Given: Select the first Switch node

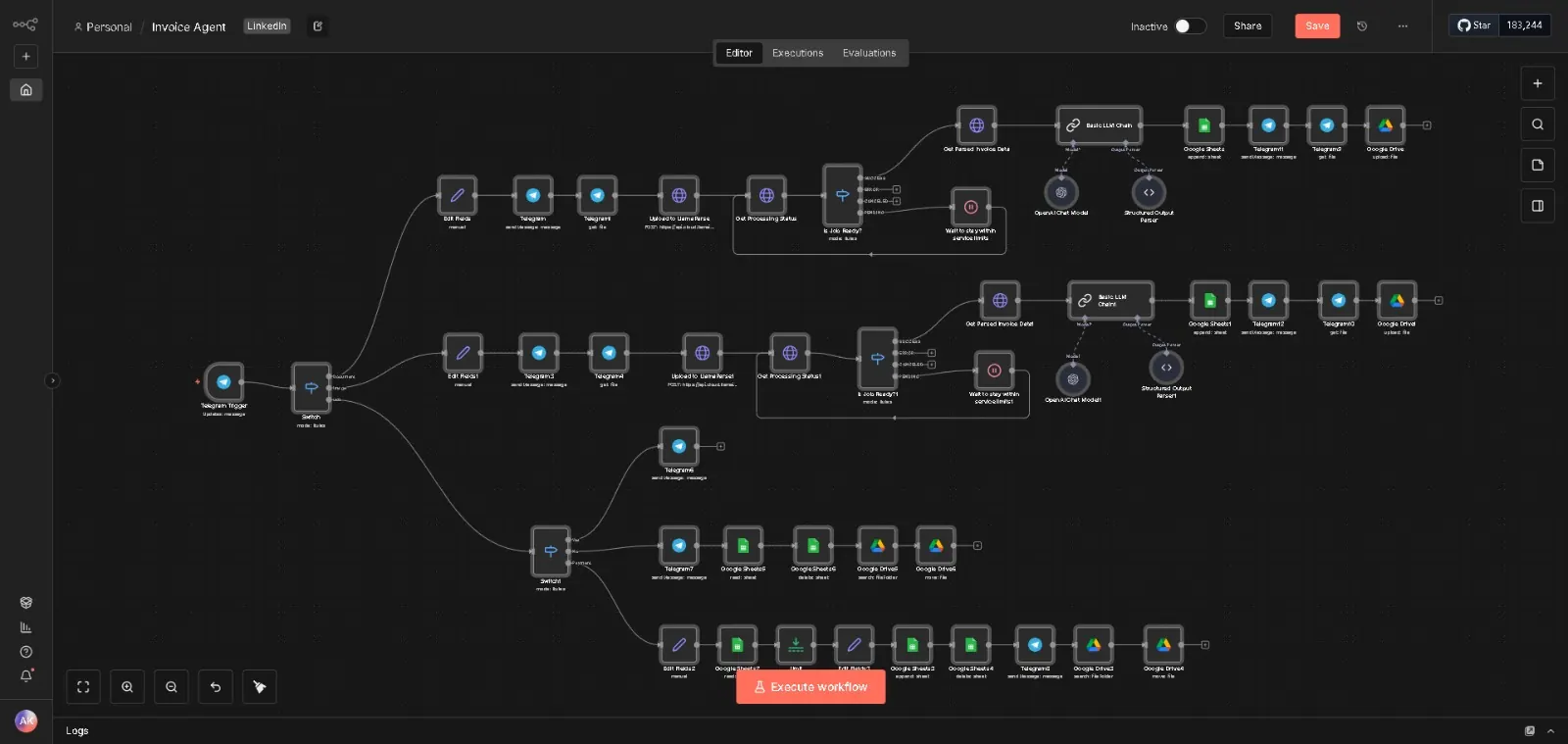Looking at the screenshot, I should (311, 387).
